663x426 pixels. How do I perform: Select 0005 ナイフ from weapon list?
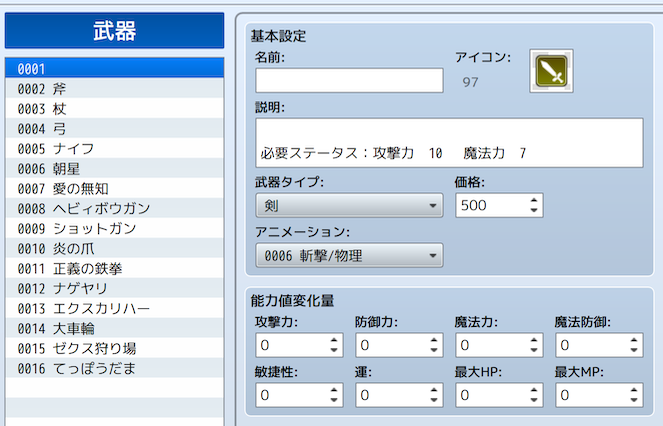tap(113, 149)
